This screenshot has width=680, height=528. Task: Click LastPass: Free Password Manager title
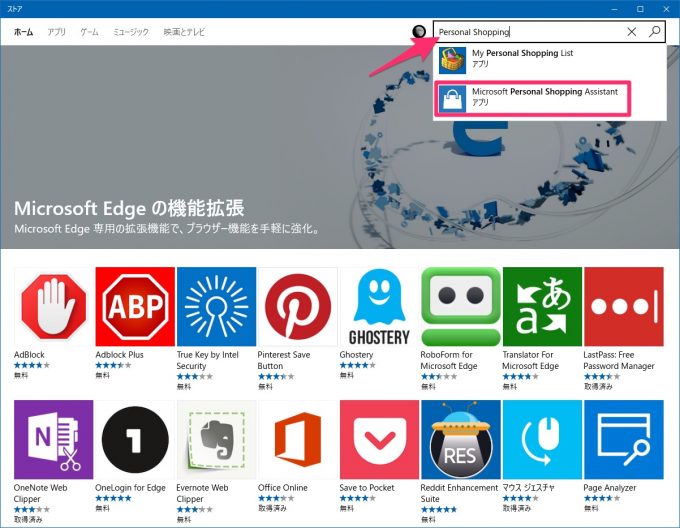tap(619, 360)
